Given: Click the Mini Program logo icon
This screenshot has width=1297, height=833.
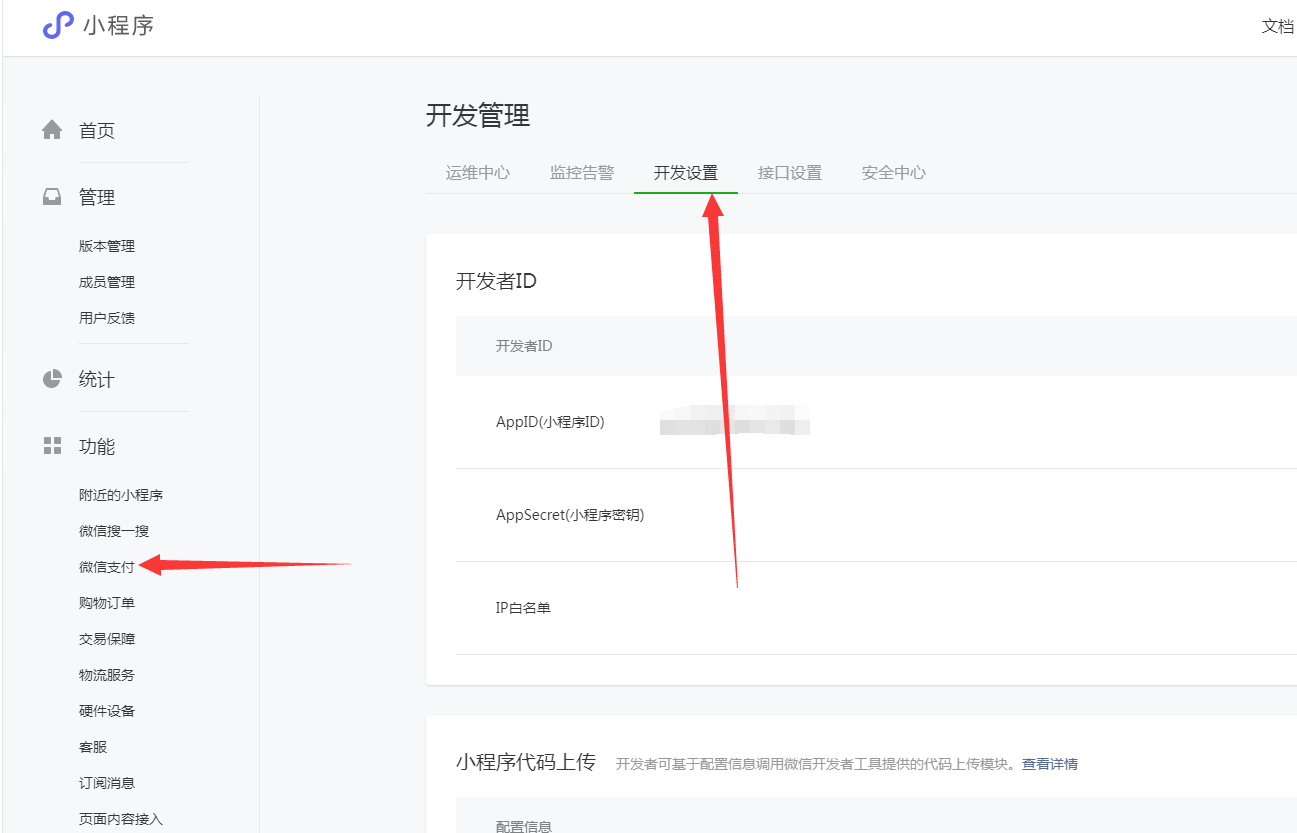Looking at the screenshot, I should [x=58, y=25].
